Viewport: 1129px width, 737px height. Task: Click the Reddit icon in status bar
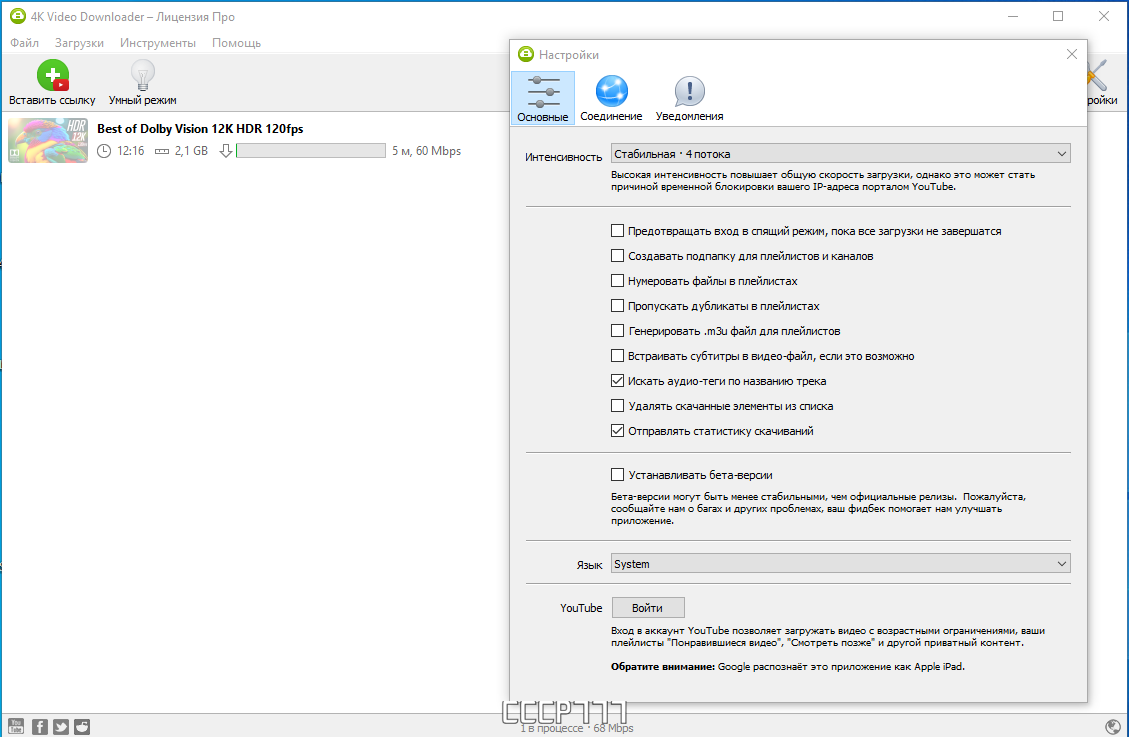[x=82, y=726]
